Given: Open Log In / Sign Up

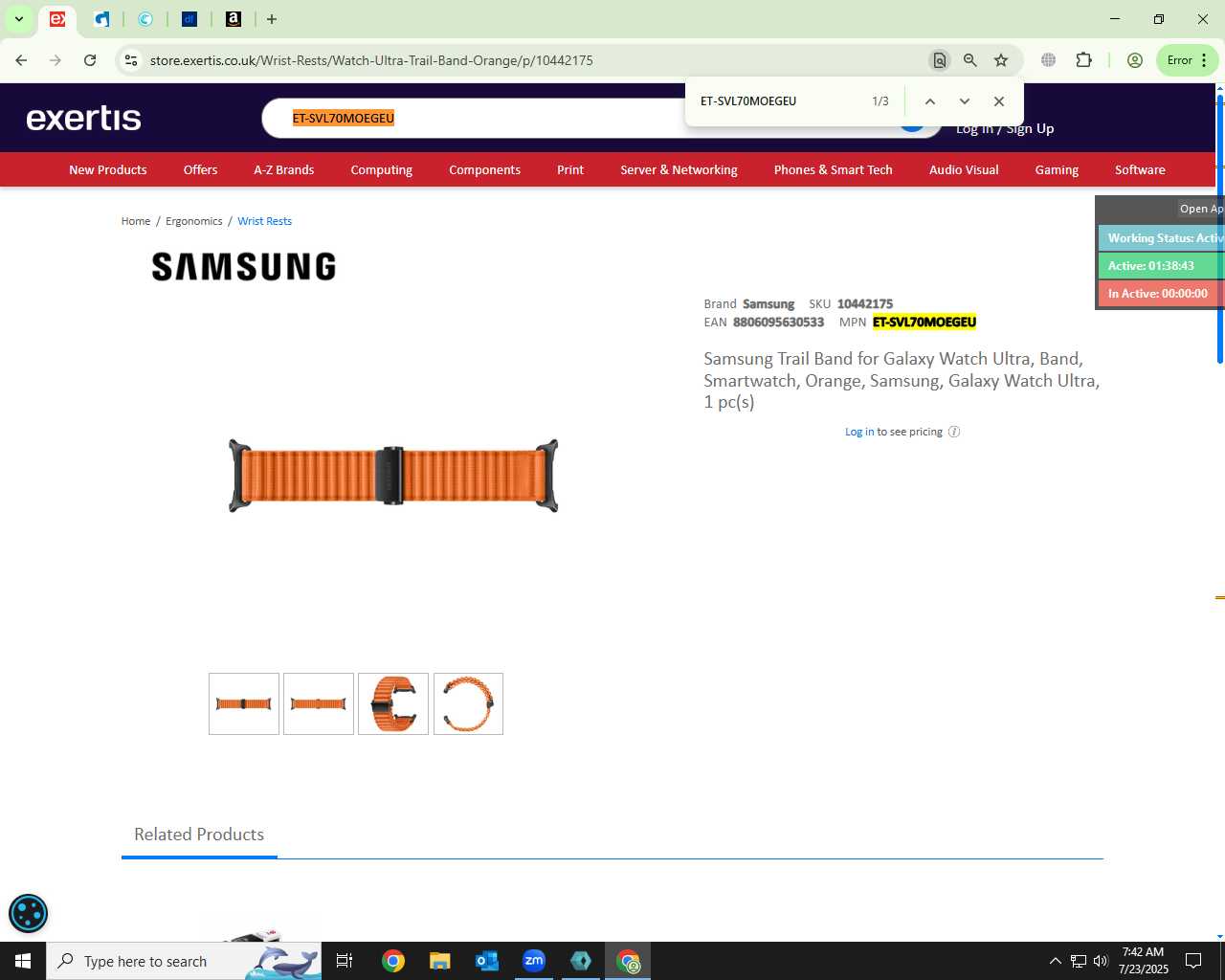Looking at the screenshot, I should tap(1005, 129).
